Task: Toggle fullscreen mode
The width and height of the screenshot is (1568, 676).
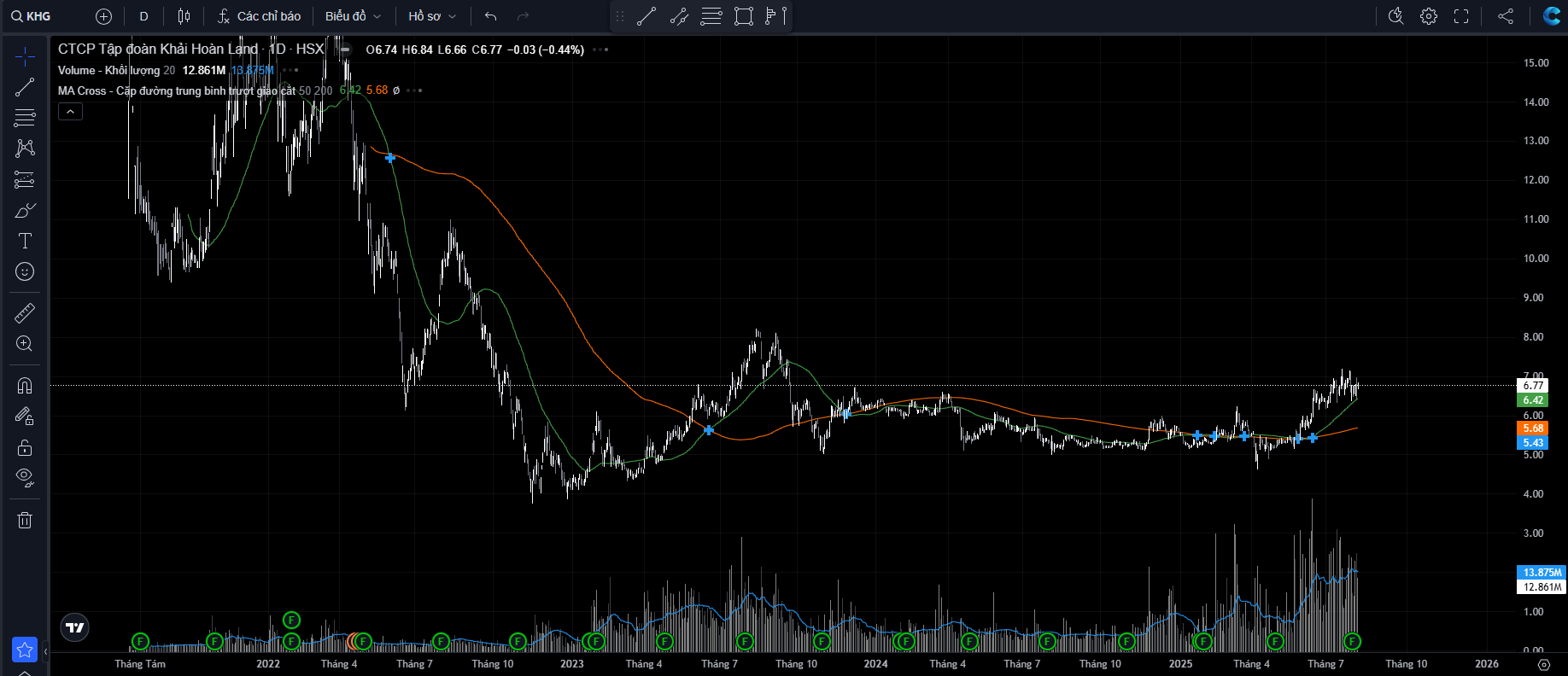Action: click(x=1461, y=16)
